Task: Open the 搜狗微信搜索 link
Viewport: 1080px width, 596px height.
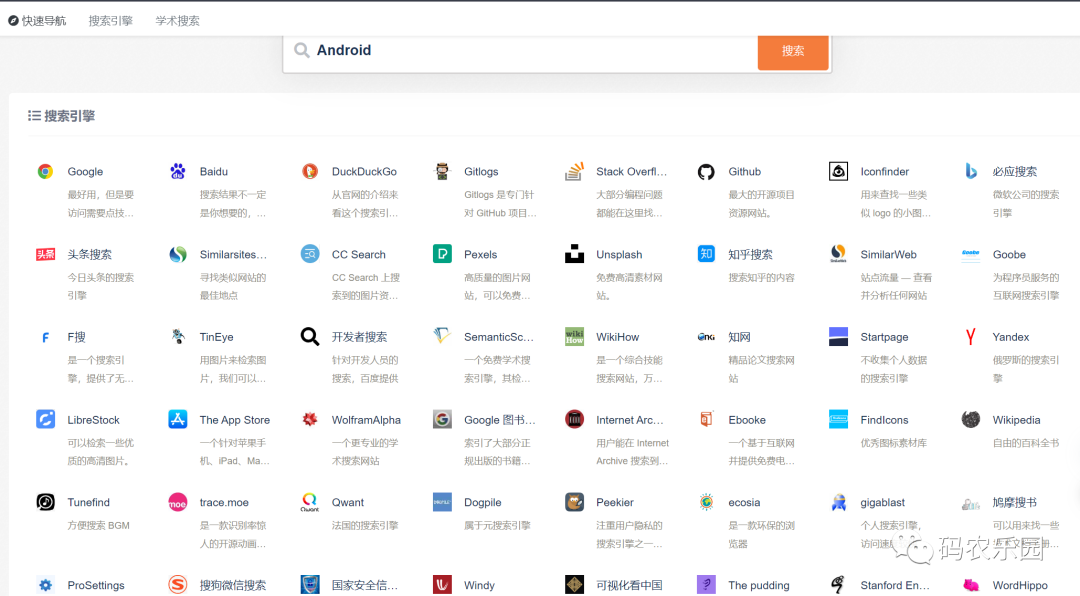Action: tap(232, 585)
